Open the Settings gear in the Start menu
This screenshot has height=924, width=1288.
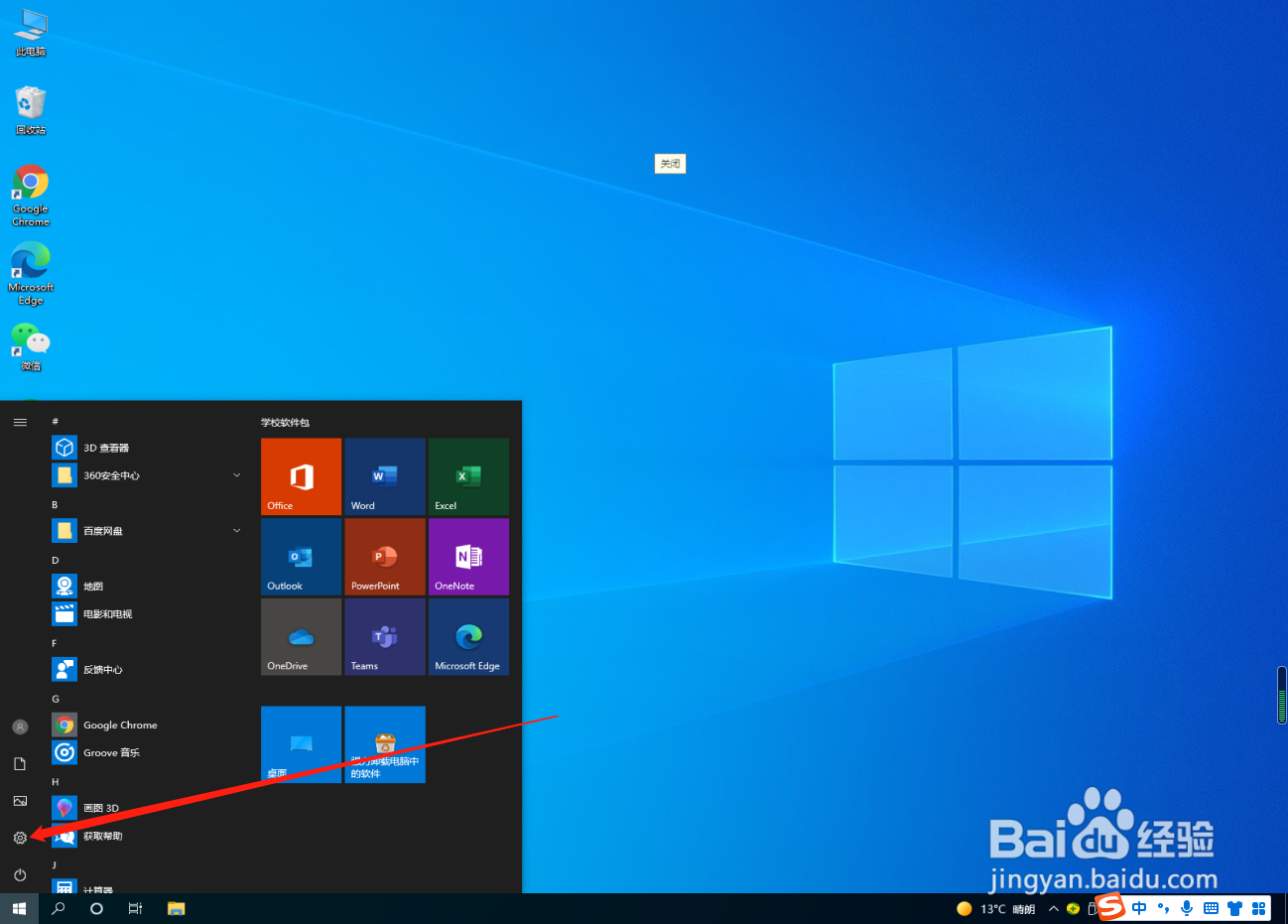(20, 837)
